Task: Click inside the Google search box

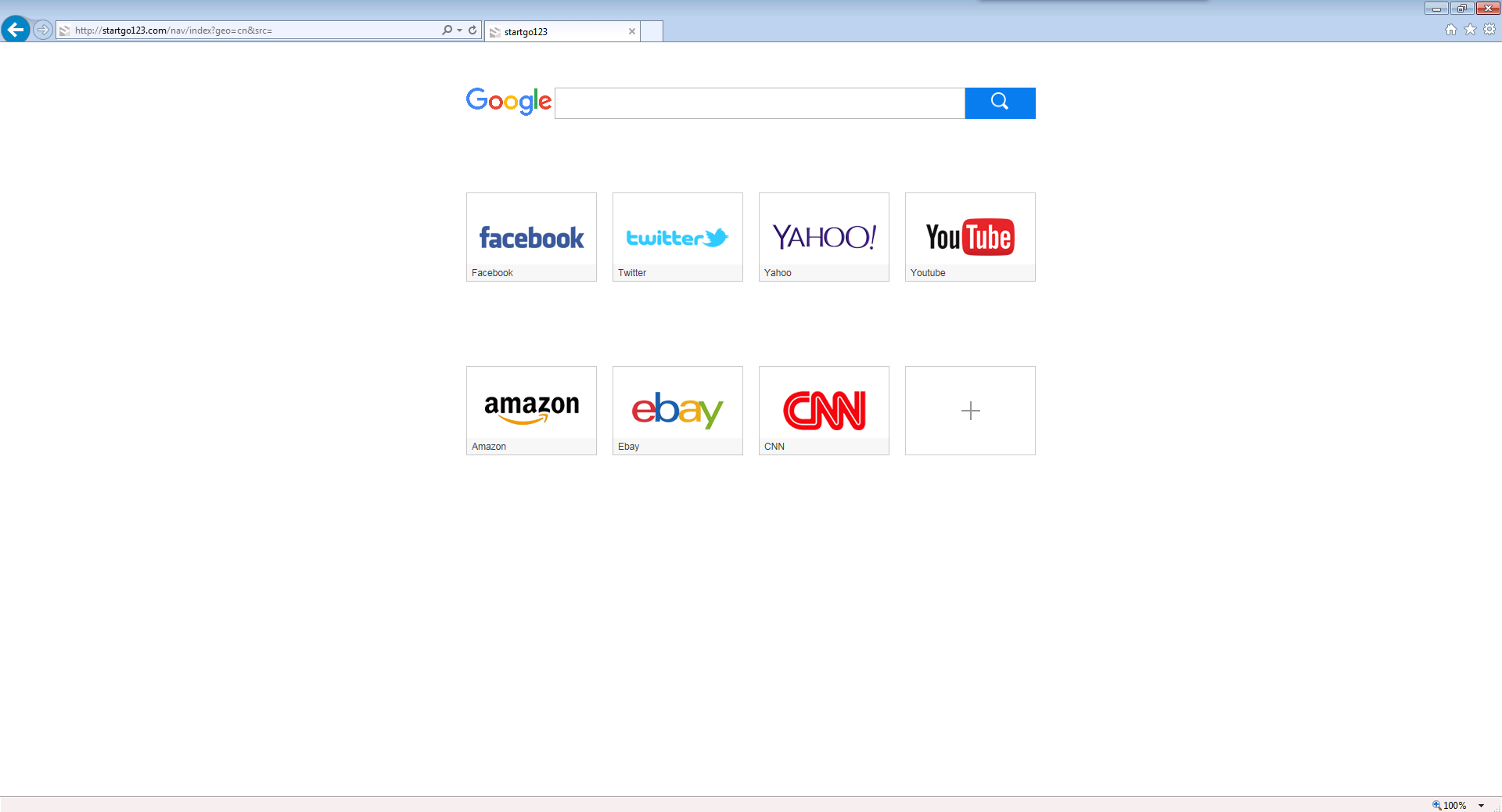Action: tap(760, 103)
